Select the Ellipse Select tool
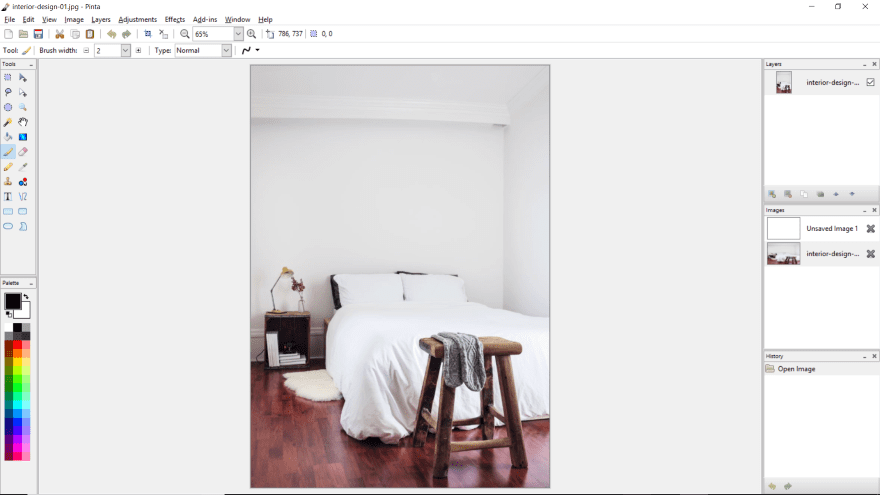880x495 pixels. tap(8, 107)
